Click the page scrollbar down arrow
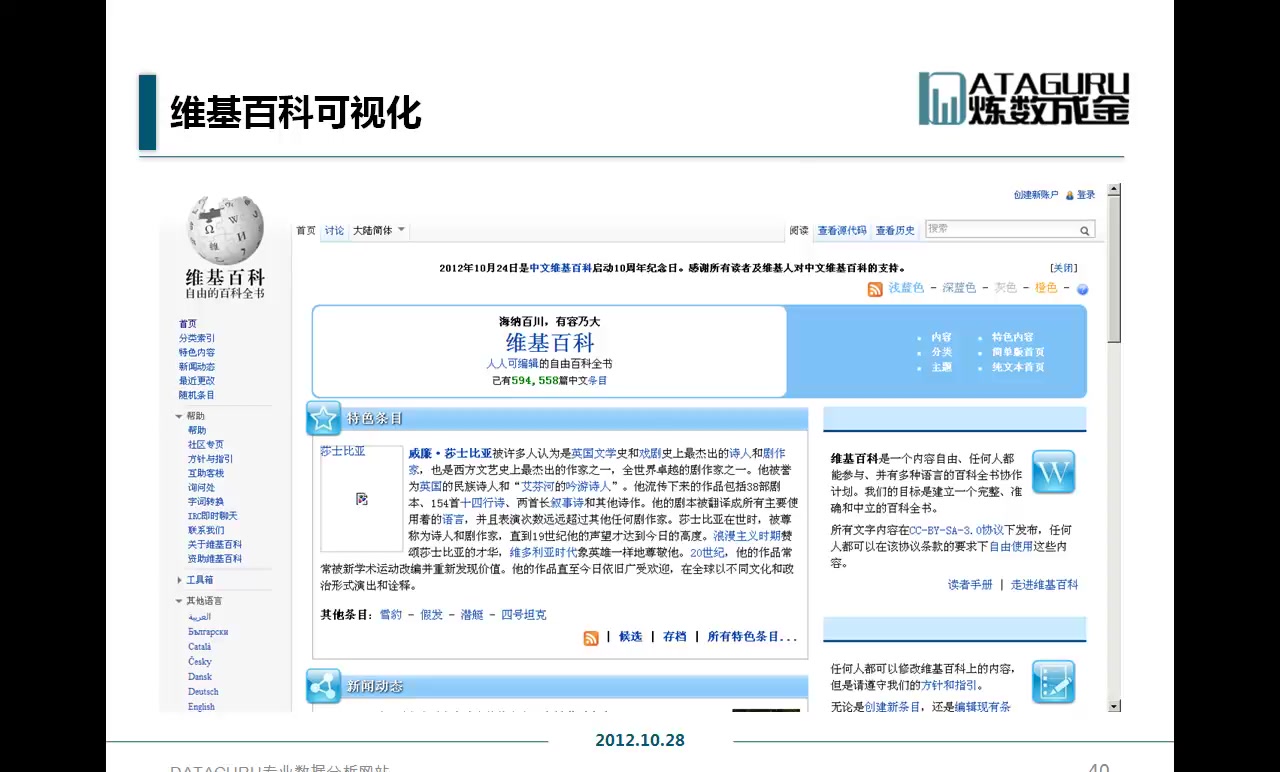The image size is (1280, 772). tap(1115, 706)
